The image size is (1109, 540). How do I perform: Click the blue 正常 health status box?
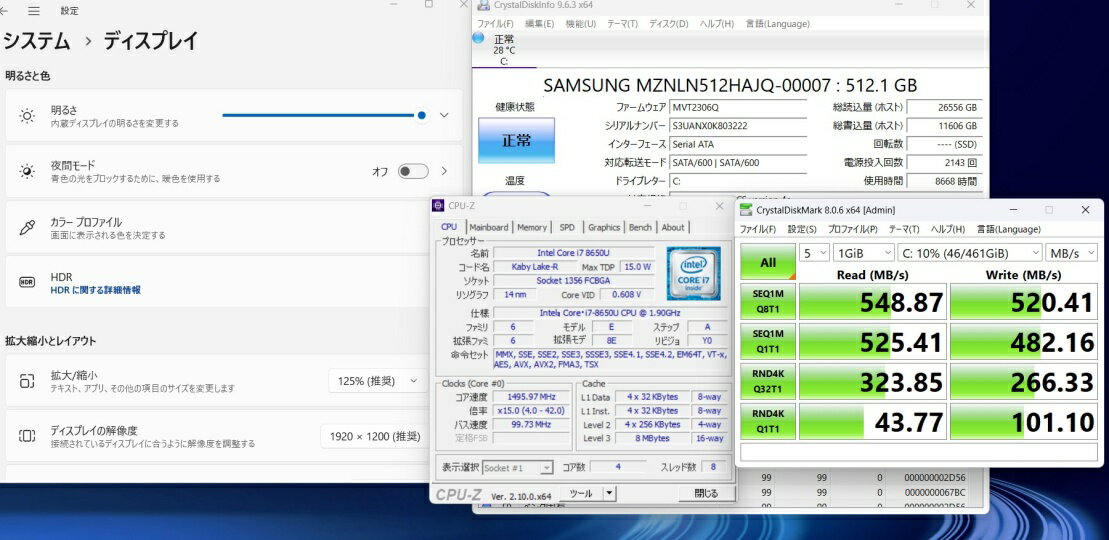[x=515, y=141]
